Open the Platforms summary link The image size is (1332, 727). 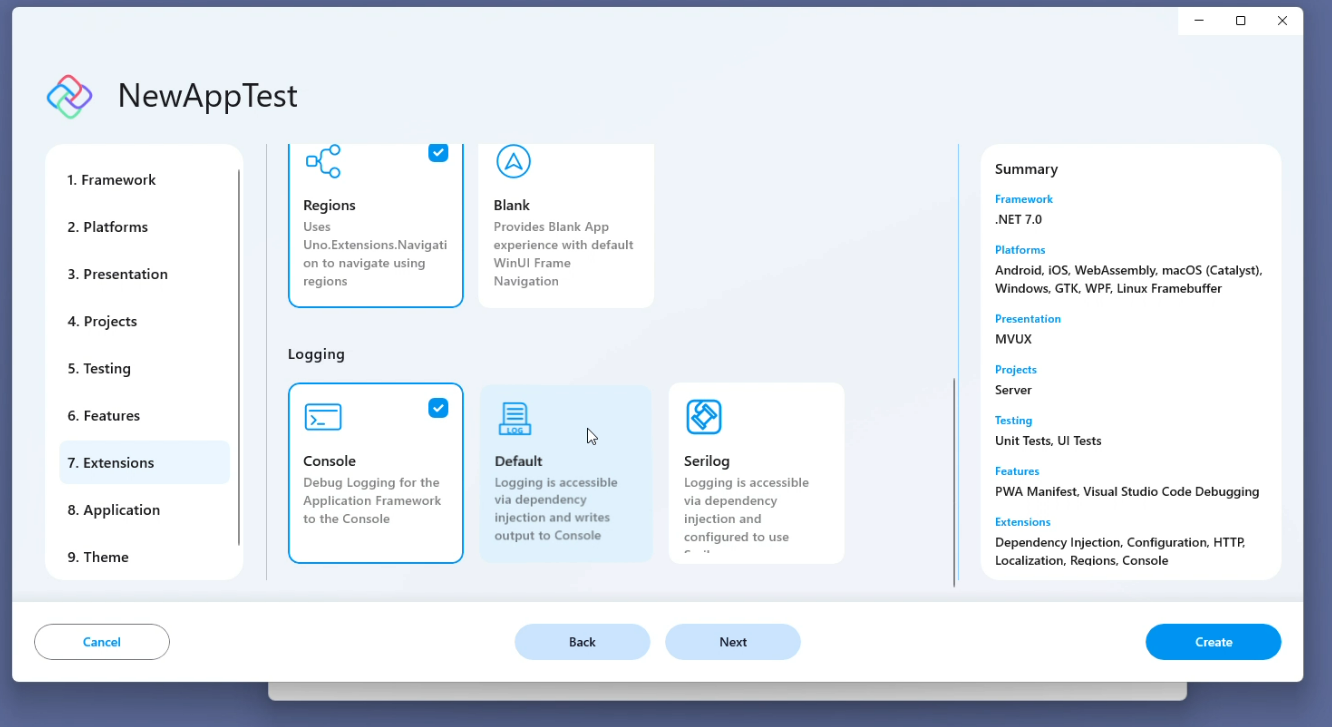(x=1019, y=249)
